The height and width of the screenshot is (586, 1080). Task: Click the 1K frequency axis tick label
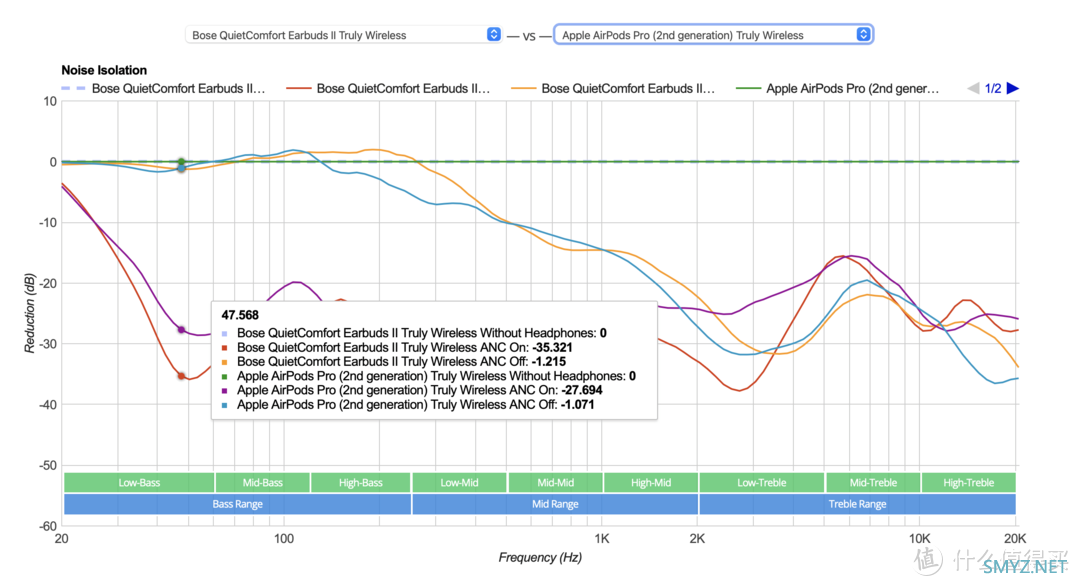click(x=601, y=538)
